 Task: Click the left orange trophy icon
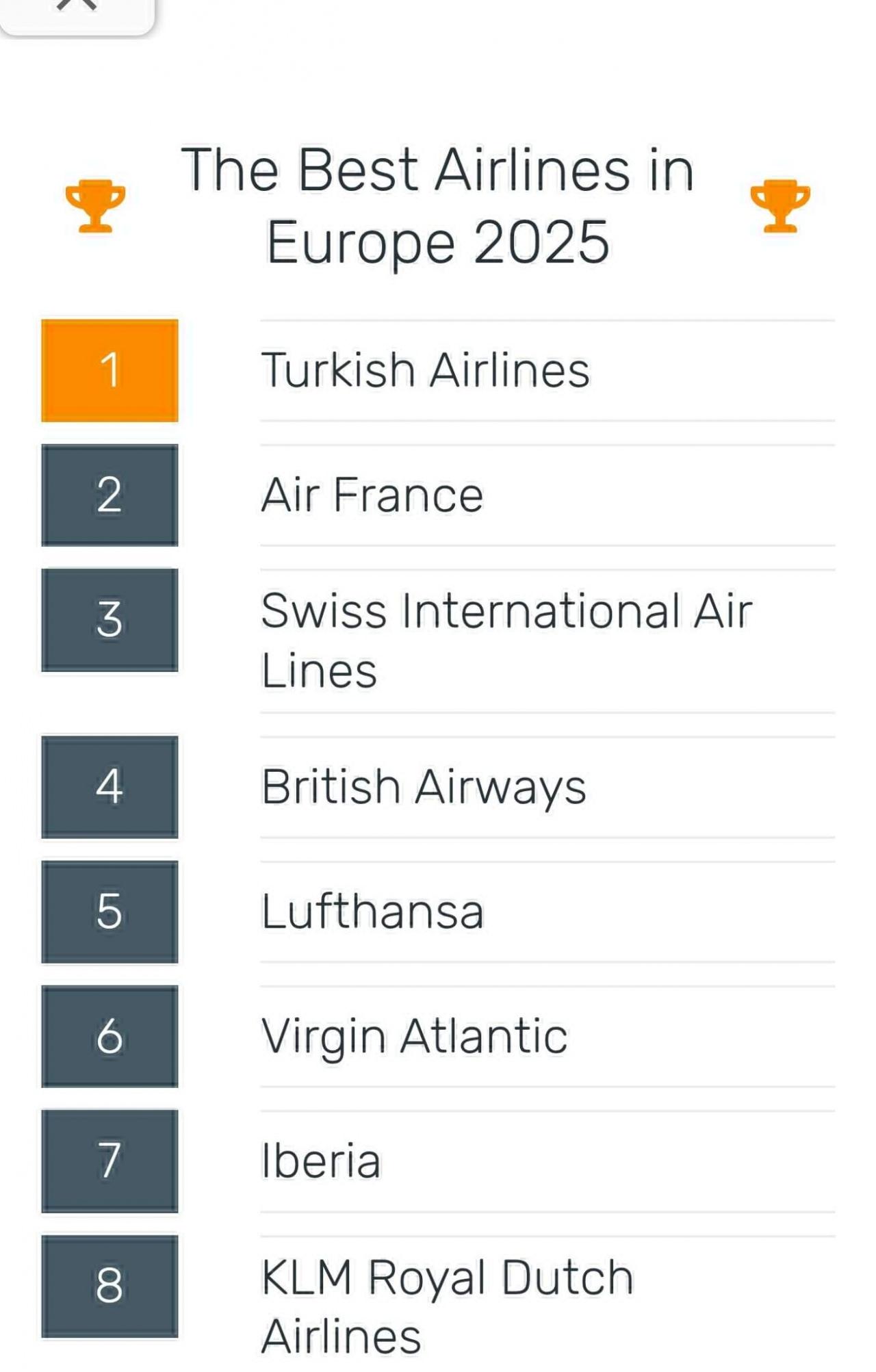(x=95, y=206)
